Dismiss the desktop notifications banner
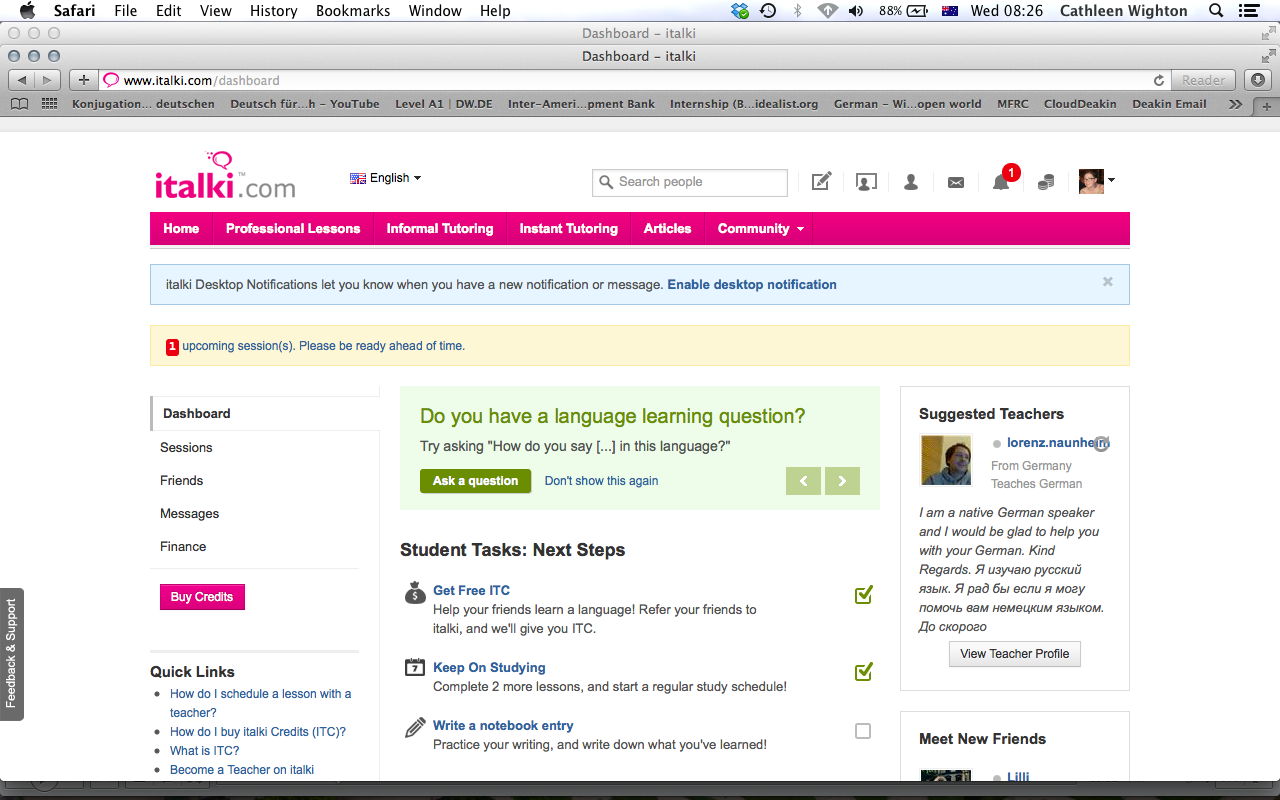Image resolution: width=1280 pixels, height=800 pixels. pyautogui.click(x=1108, y=282)
